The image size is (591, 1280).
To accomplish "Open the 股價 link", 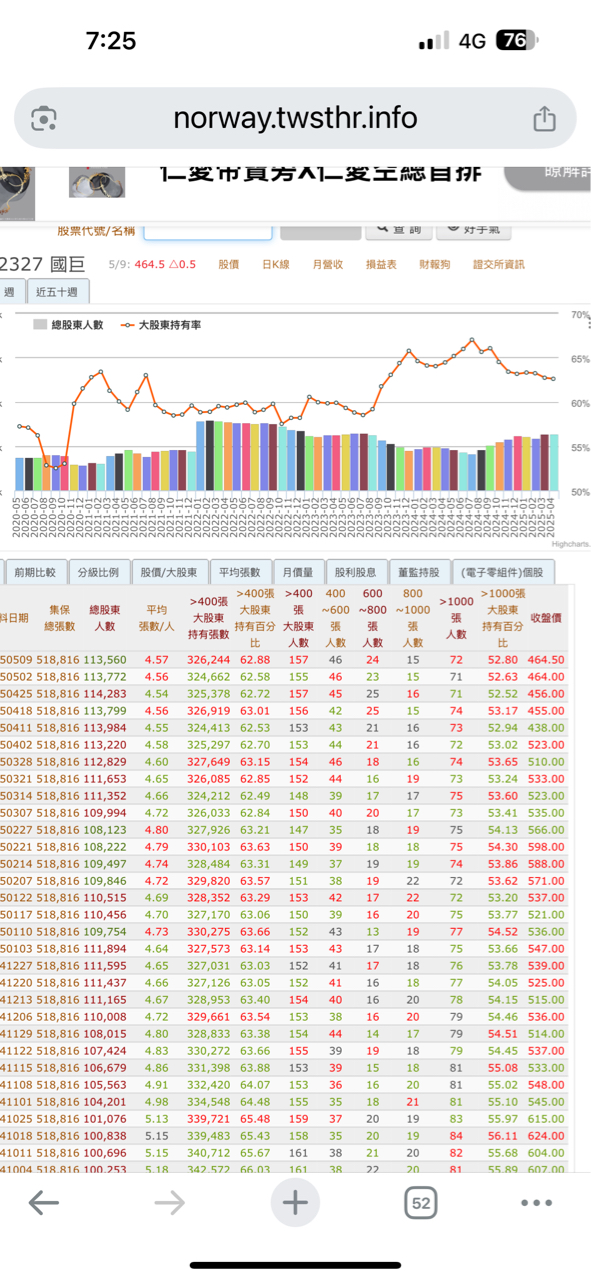I will [x=229, y=265].
